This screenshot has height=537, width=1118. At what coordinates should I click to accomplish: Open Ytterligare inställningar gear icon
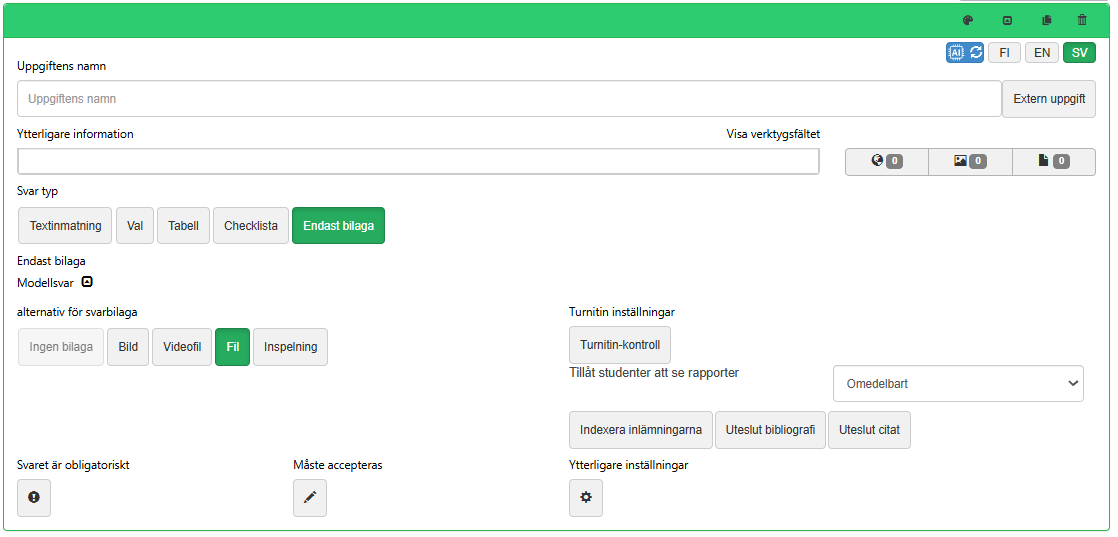tap(586, 498)
